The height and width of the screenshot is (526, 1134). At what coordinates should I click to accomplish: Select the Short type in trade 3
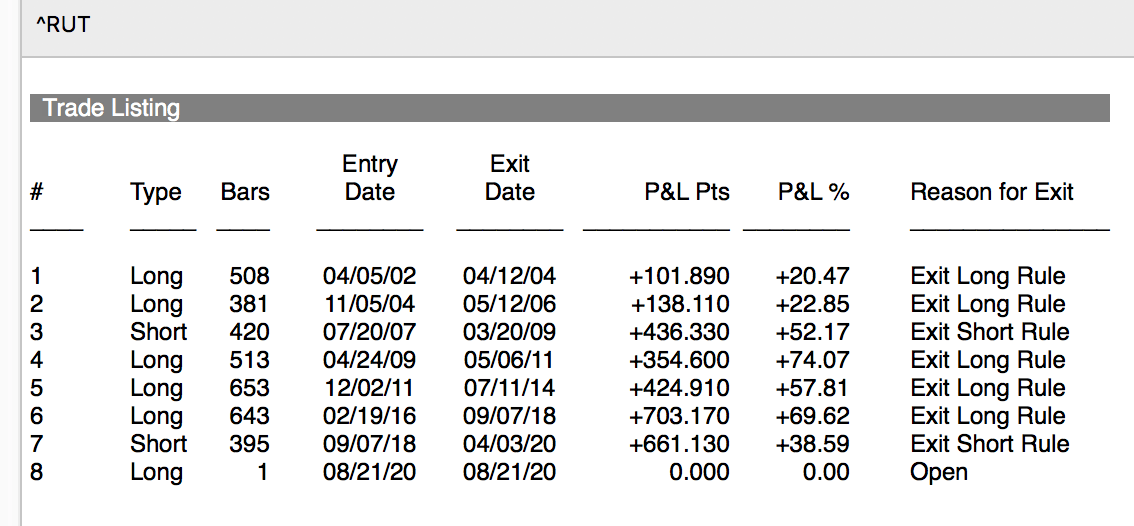158,332
